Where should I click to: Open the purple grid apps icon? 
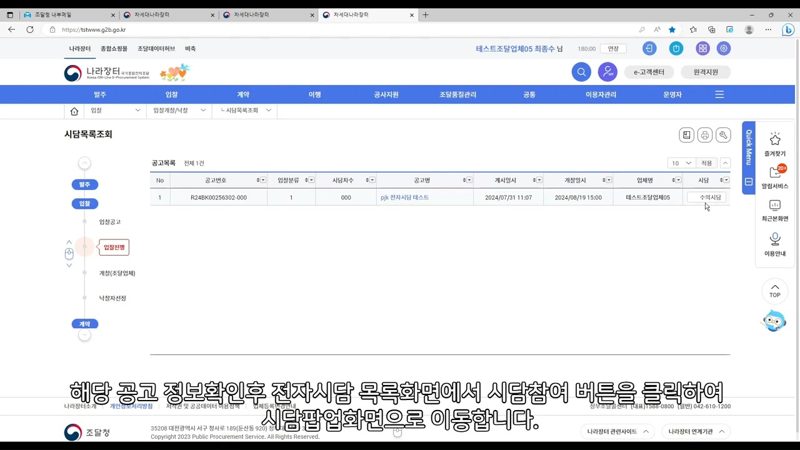703,48
